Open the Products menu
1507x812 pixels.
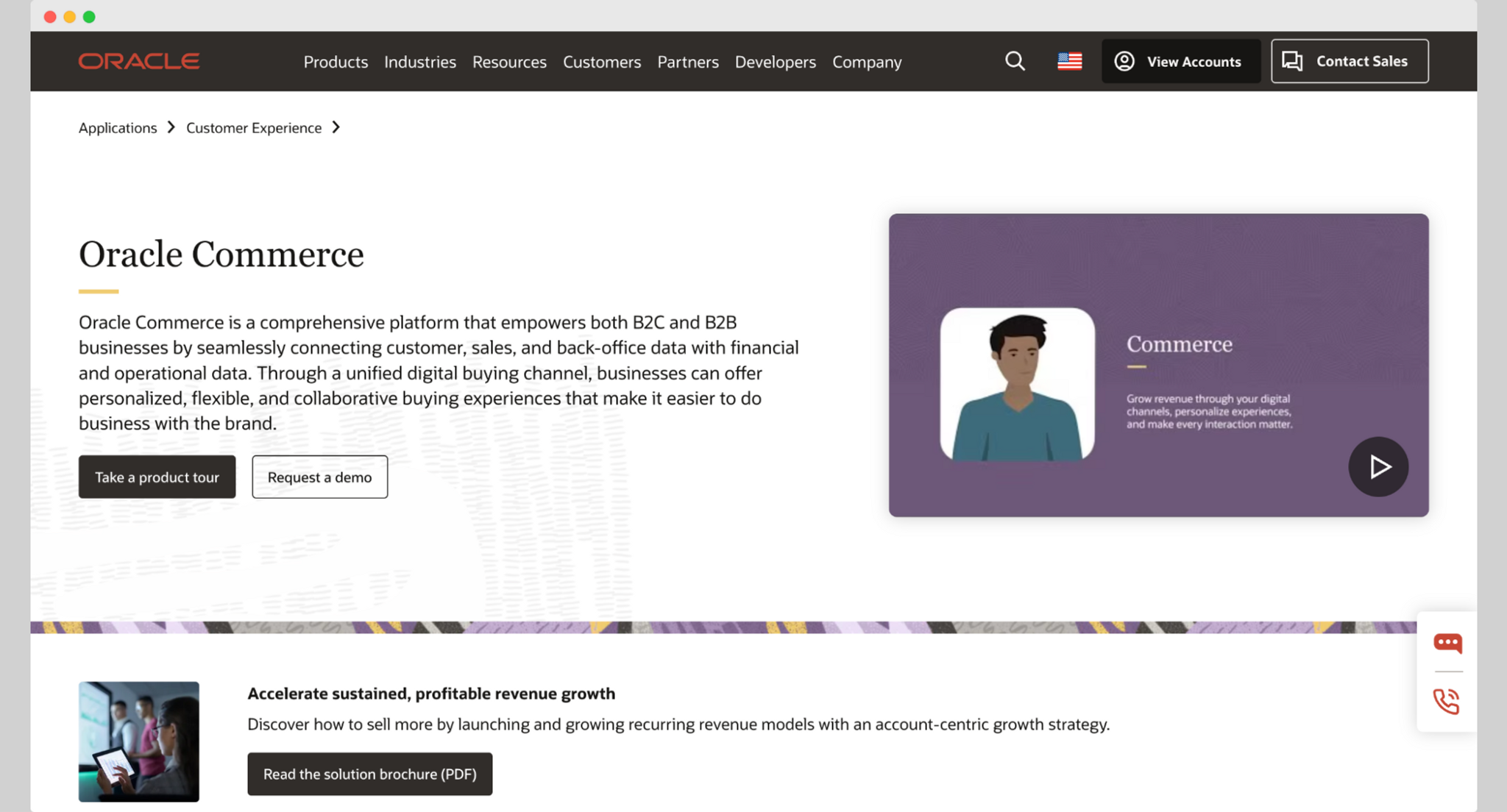[336, 62]
